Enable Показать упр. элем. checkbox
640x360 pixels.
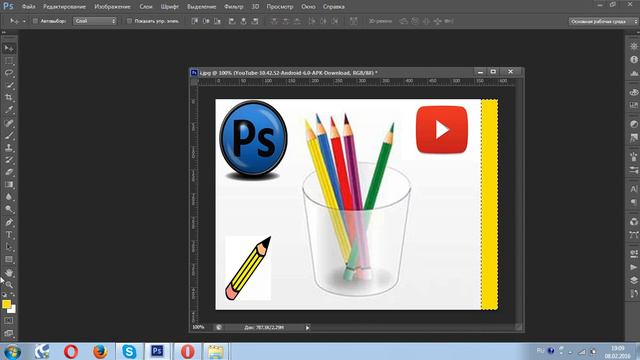click(x=129, y=21)
